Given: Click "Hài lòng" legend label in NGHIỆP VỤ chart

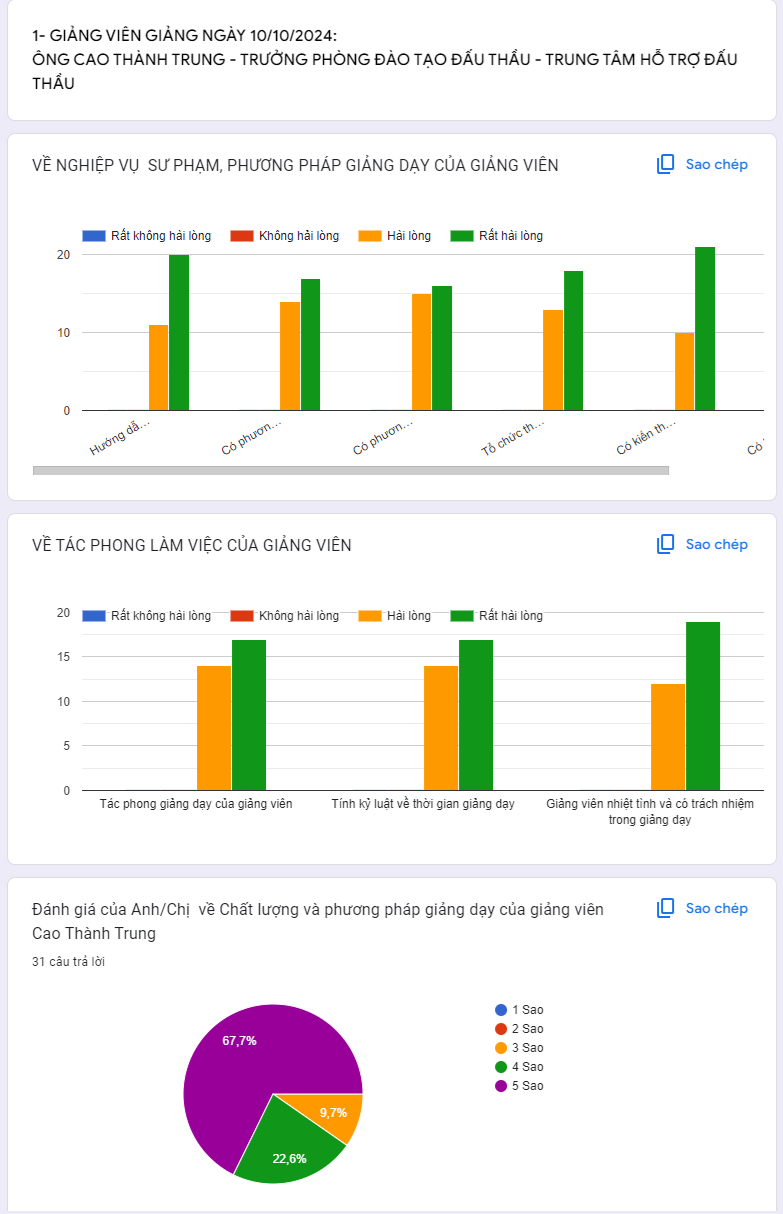Looking at the screenshot, I should [x=408, y=236].
